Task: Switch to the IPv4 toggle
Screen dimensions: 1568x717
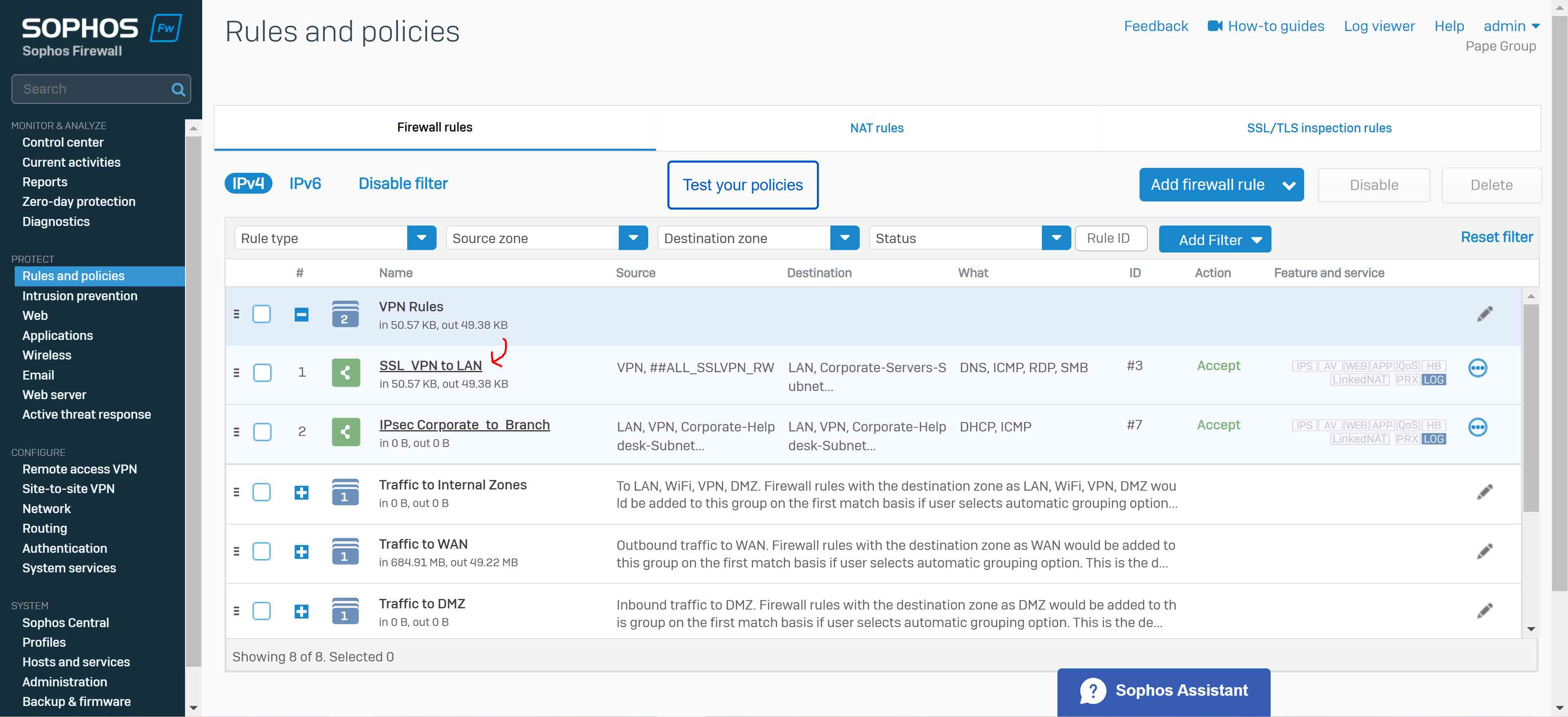Action: (248, 183)
